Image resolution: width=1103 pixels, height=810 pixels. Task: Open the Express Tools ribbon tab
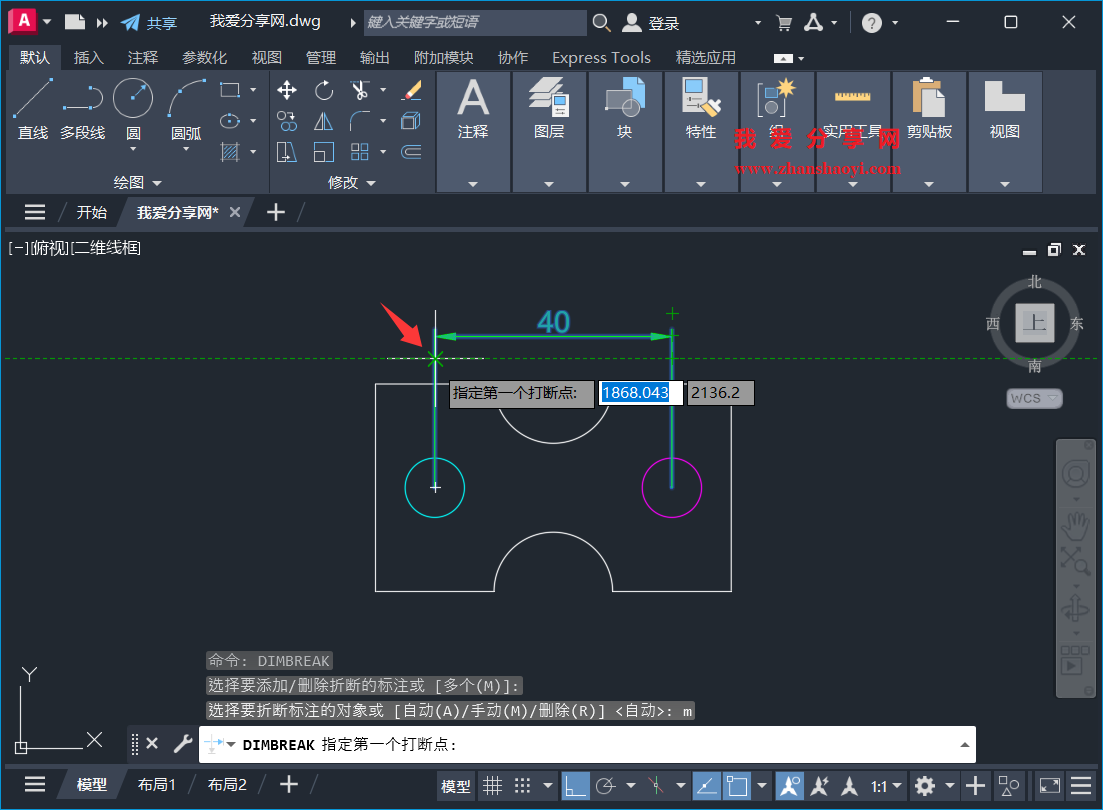point(601,58)
